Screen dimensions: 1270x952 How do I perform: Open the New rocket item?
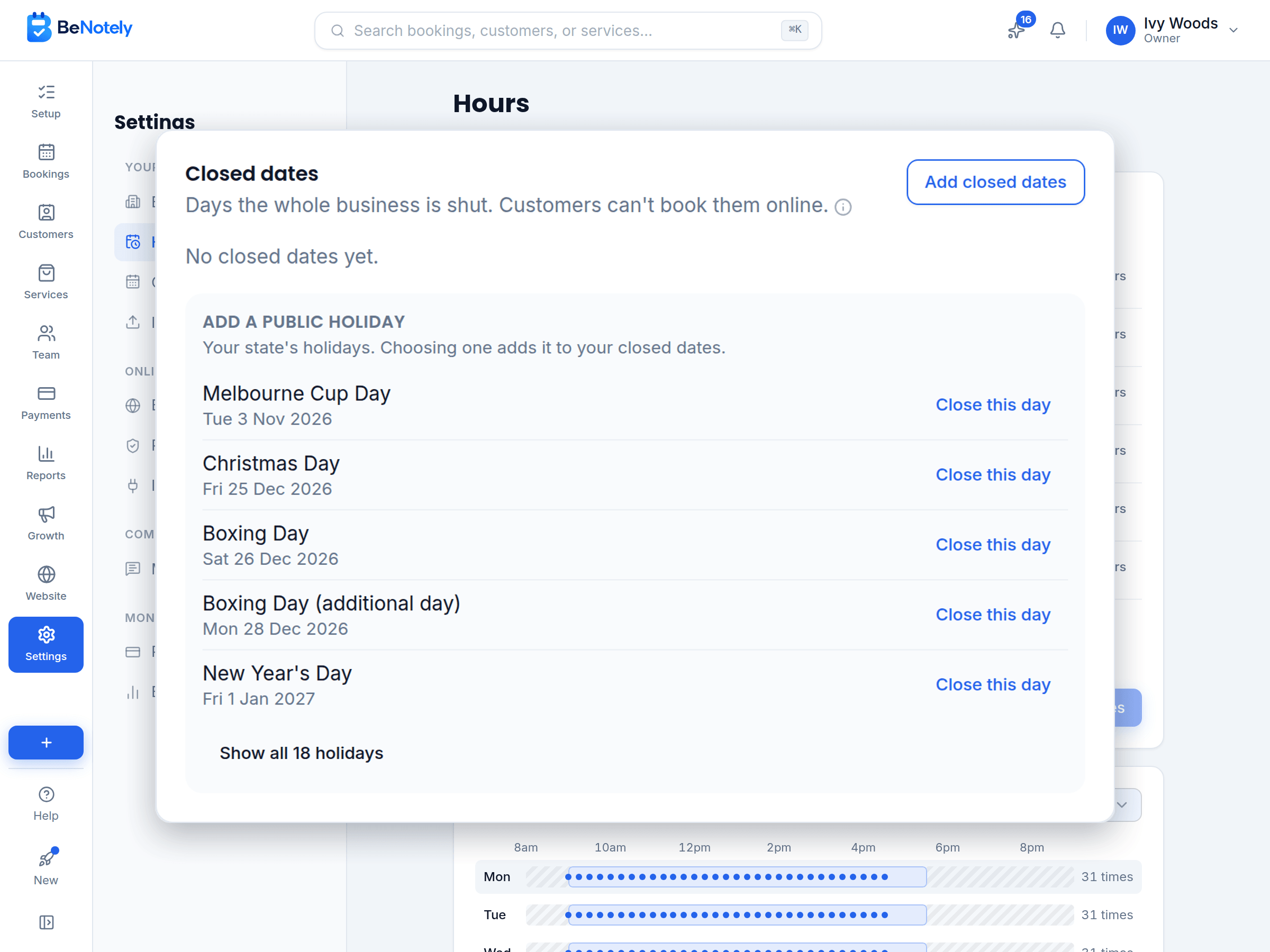click(46, 867)
